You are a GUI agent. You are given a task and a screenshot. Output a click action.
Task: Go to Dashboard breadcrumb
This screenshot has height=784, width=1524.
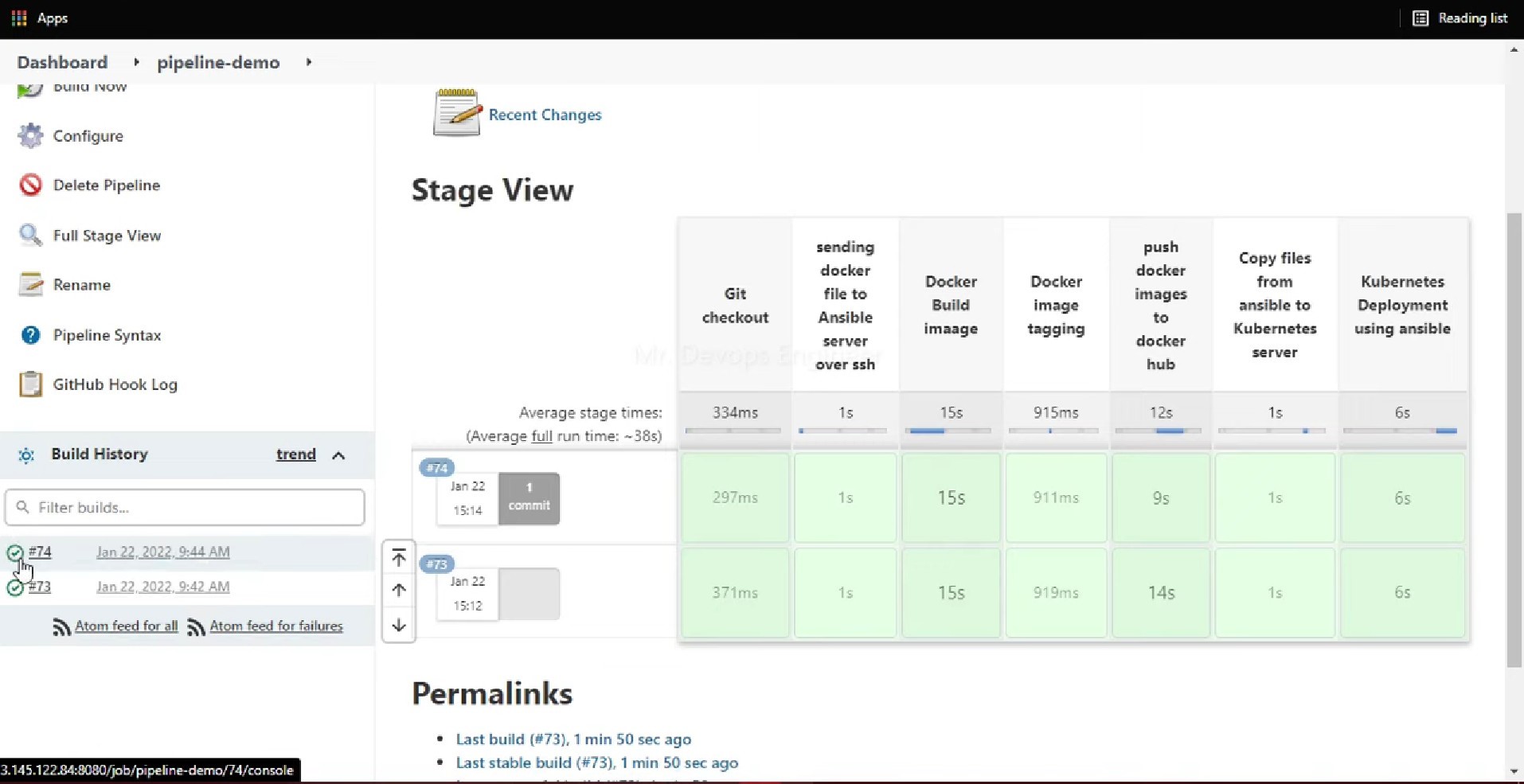[x=62, y=62]
